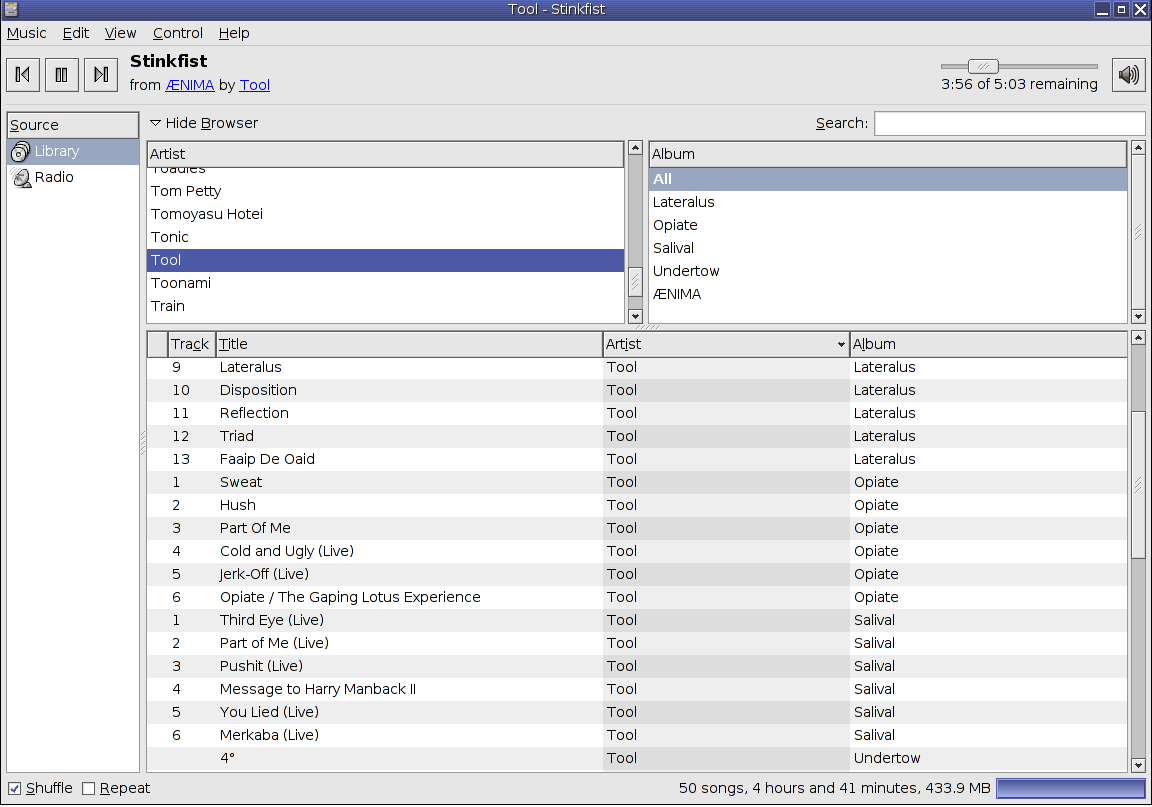Collapse the browser with Hide Browser

tap(203, 122)
